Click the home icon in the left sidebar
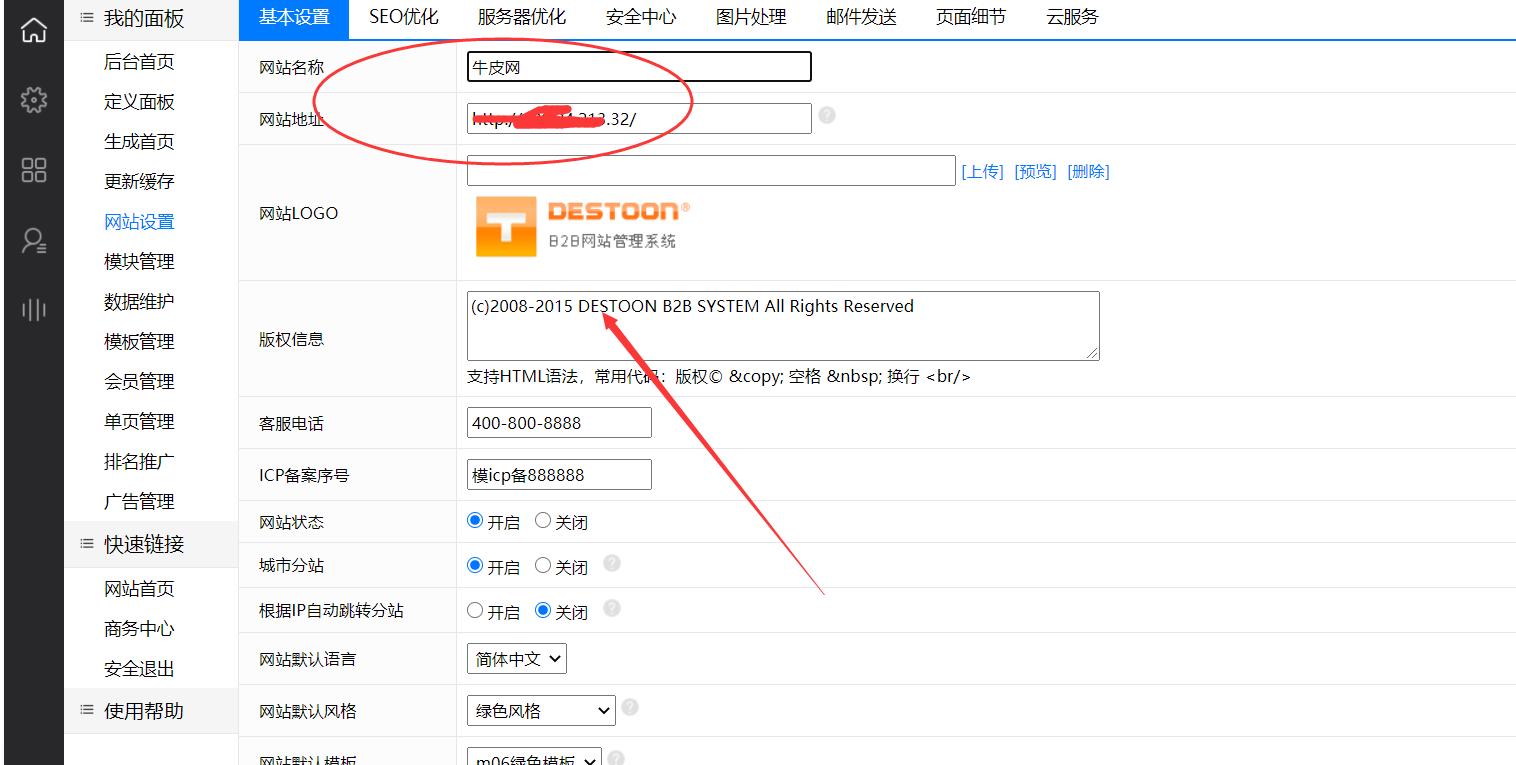The width and height of the screenshot is (1516, 765). 33,30
